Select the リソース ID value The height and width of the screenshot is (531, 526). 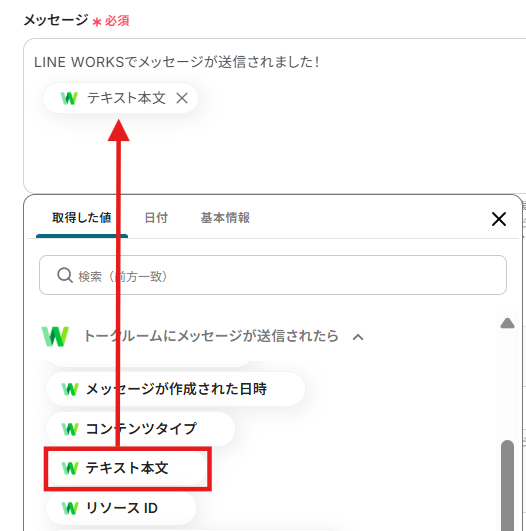click(121, 508)
